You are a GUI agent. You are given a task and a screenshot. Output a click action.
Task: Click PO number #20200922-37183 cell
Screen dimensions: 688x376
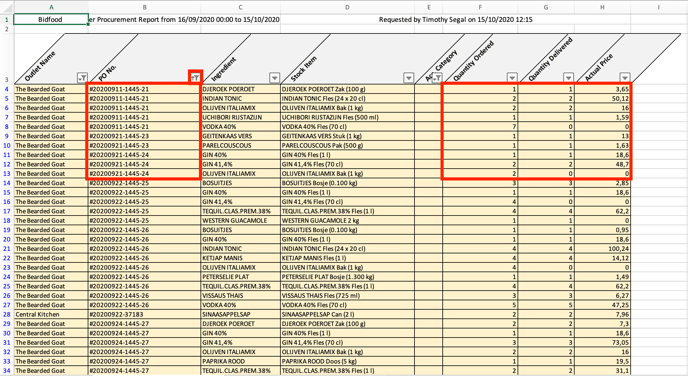click(144, 314)
